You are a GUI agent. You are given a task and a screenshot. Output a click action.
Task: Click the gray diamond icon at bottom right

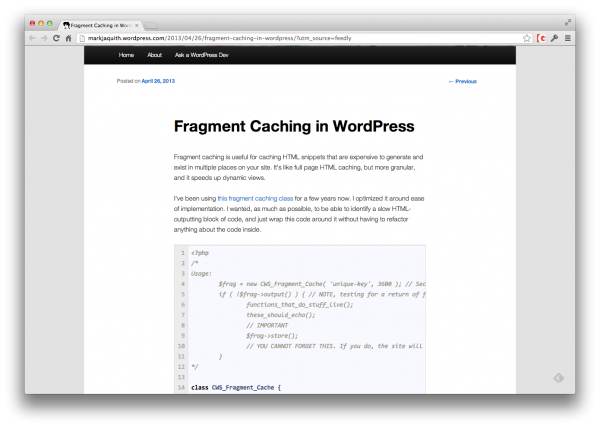tap(559, 378)
